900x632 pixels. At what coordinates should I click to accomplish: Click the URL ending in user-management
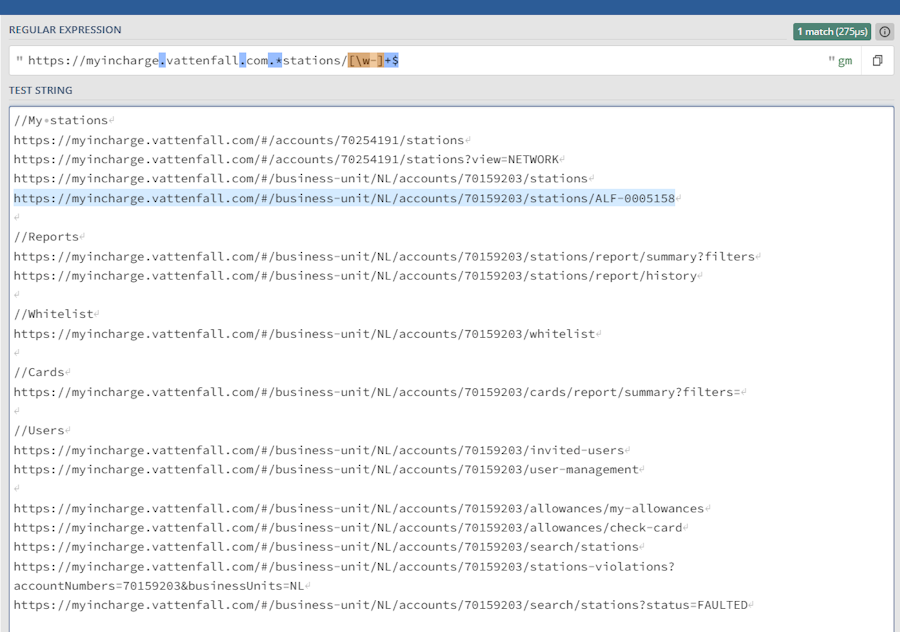(326, 470)
